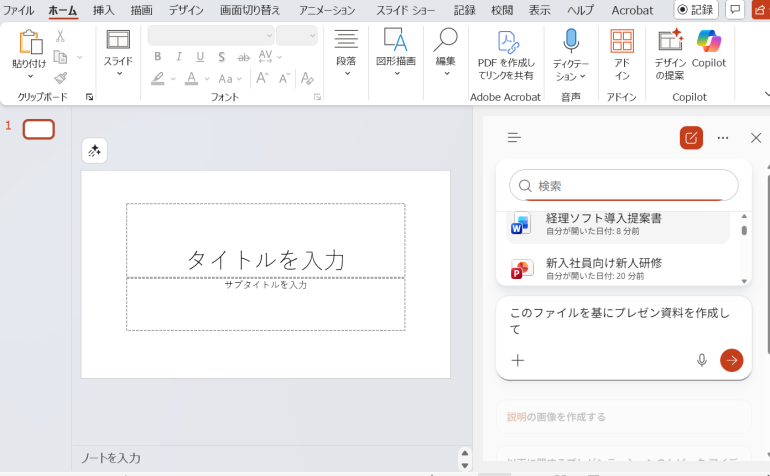Switch to the Review (校閲) tab
The width and height of the screenshot is (770, 476).
tap(502, 10)
